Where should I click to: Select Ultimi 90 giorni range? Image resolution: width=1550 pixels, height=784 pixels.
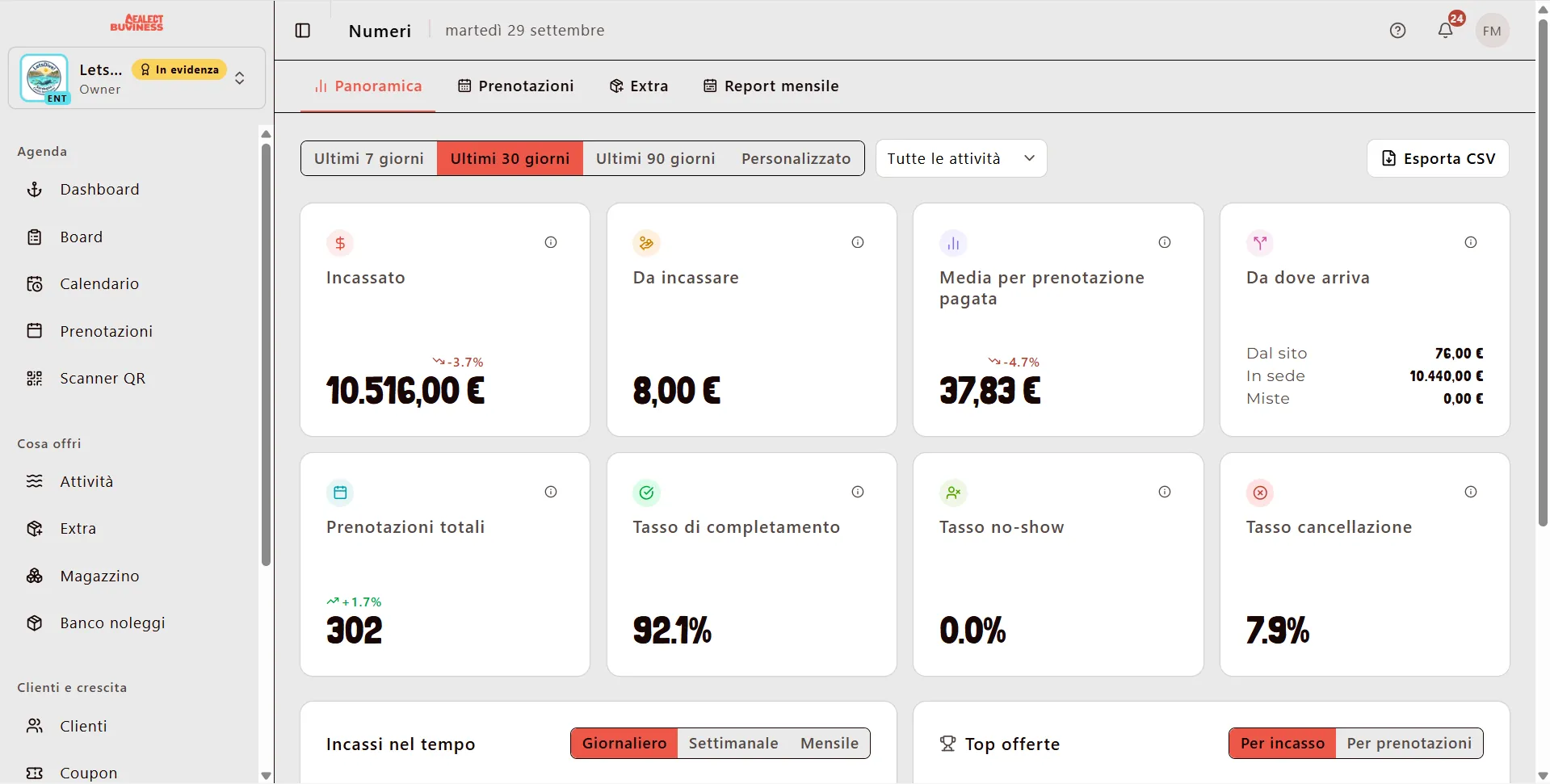[656, 158]
